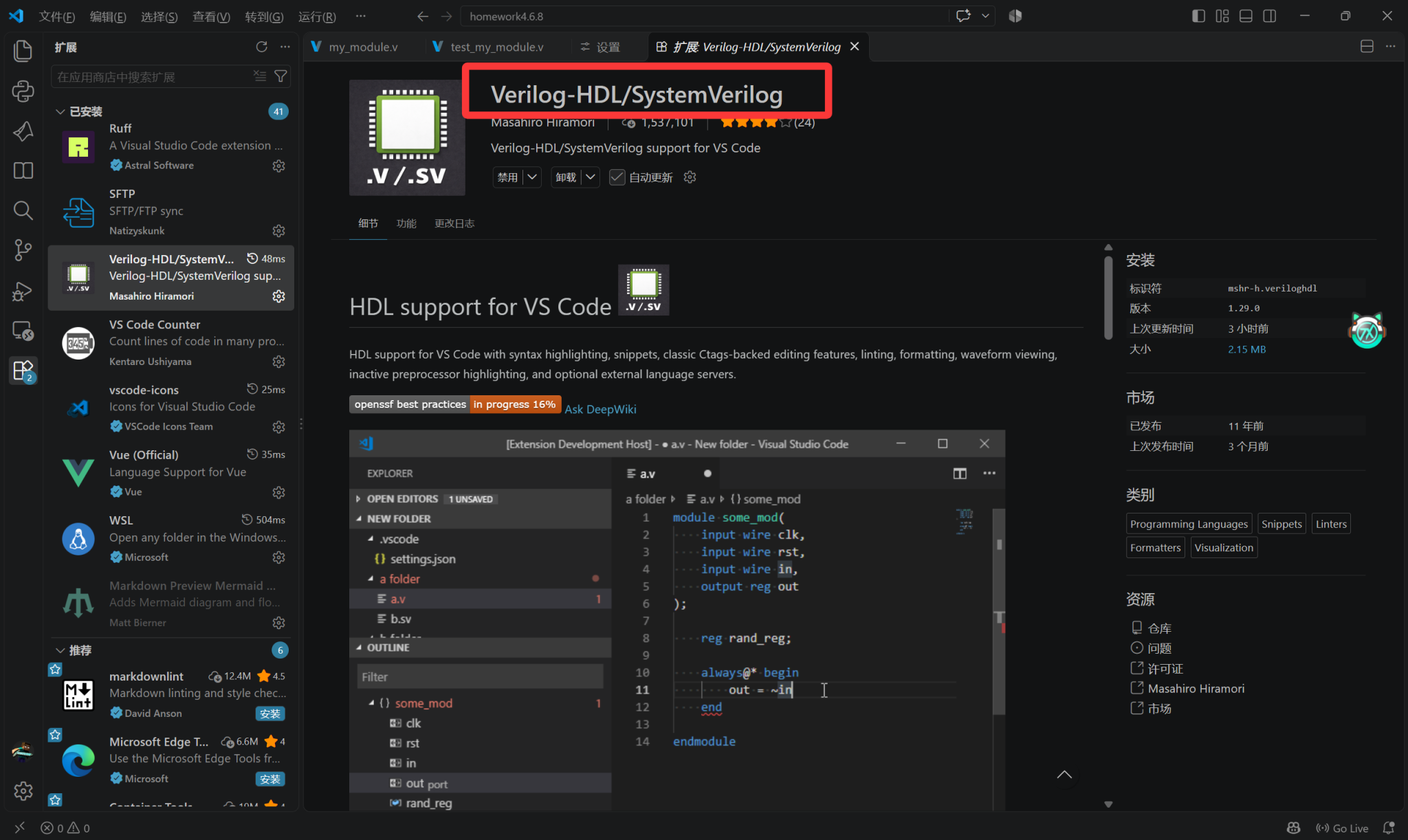Toggle the primary side bar layout icon
The image size is (1408, 840).
pos(1198,16)
